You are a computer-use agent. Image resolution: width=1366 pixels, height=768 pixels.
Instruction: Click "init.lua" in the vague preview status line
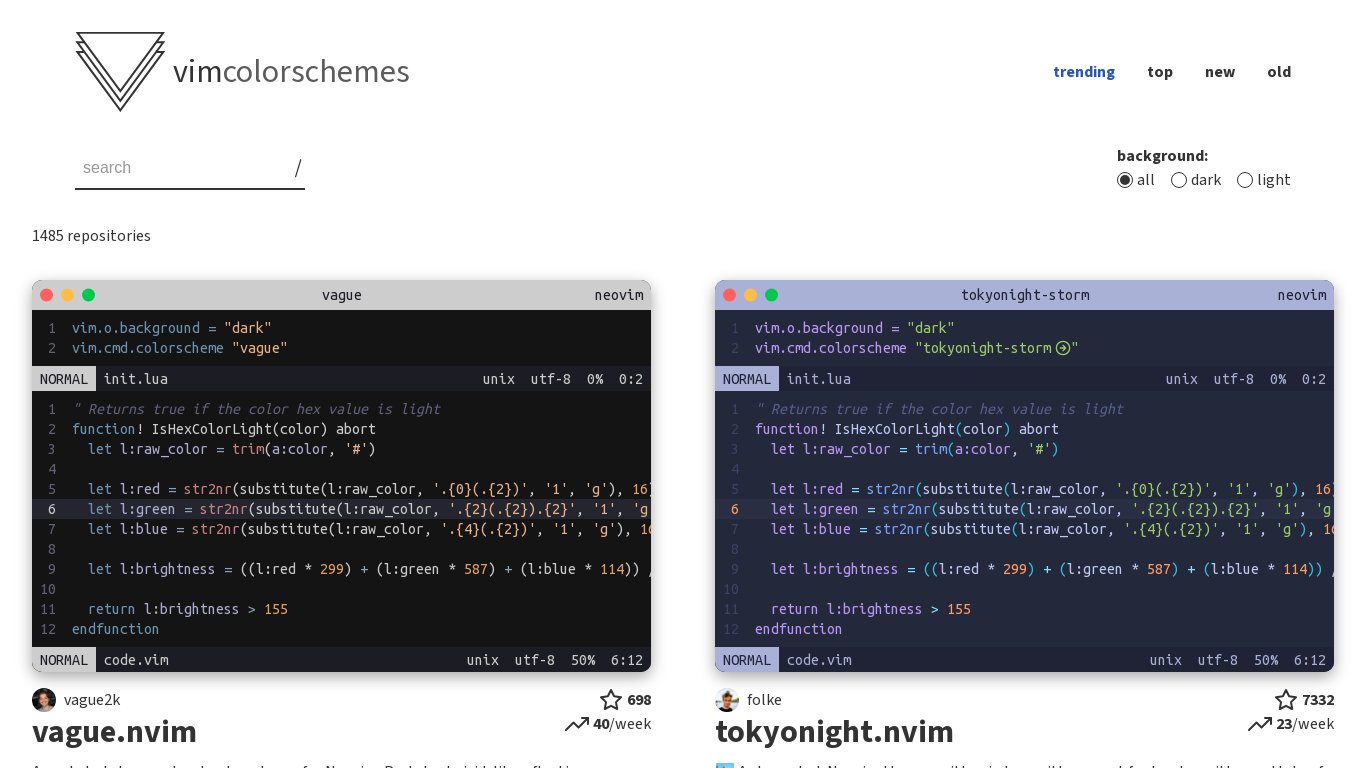[x=136, y=379]
